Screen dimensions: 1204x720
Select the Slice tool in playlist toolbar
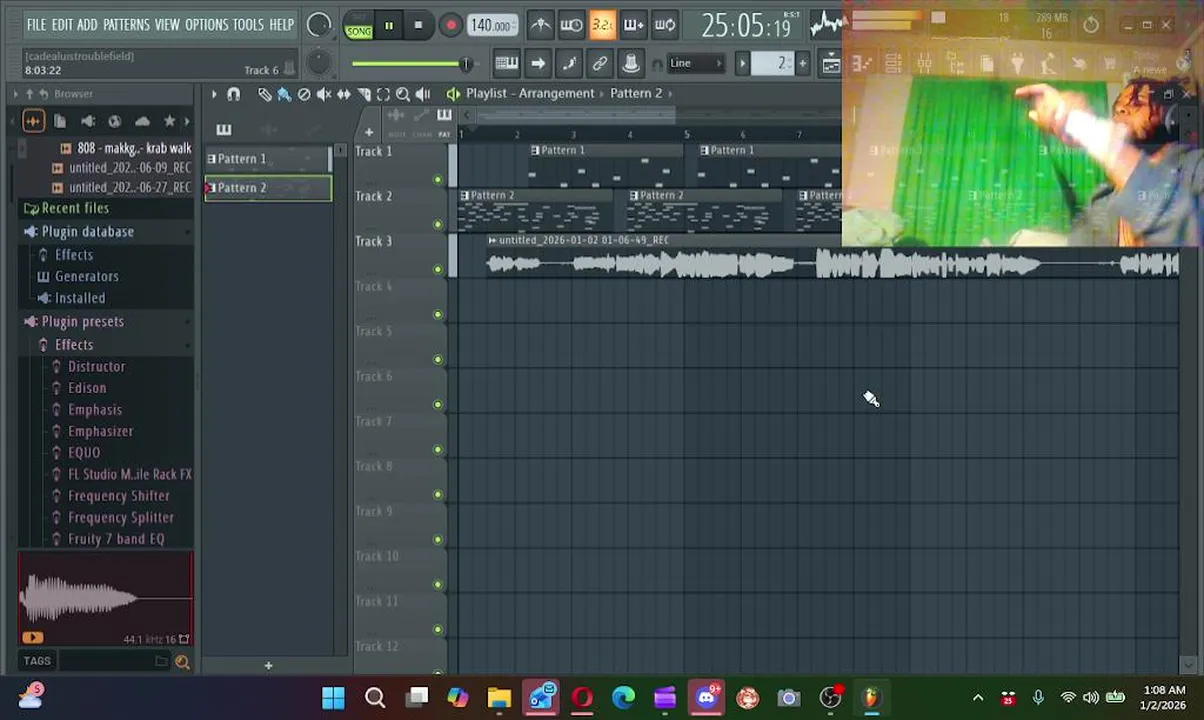click(x=364, y=94)
